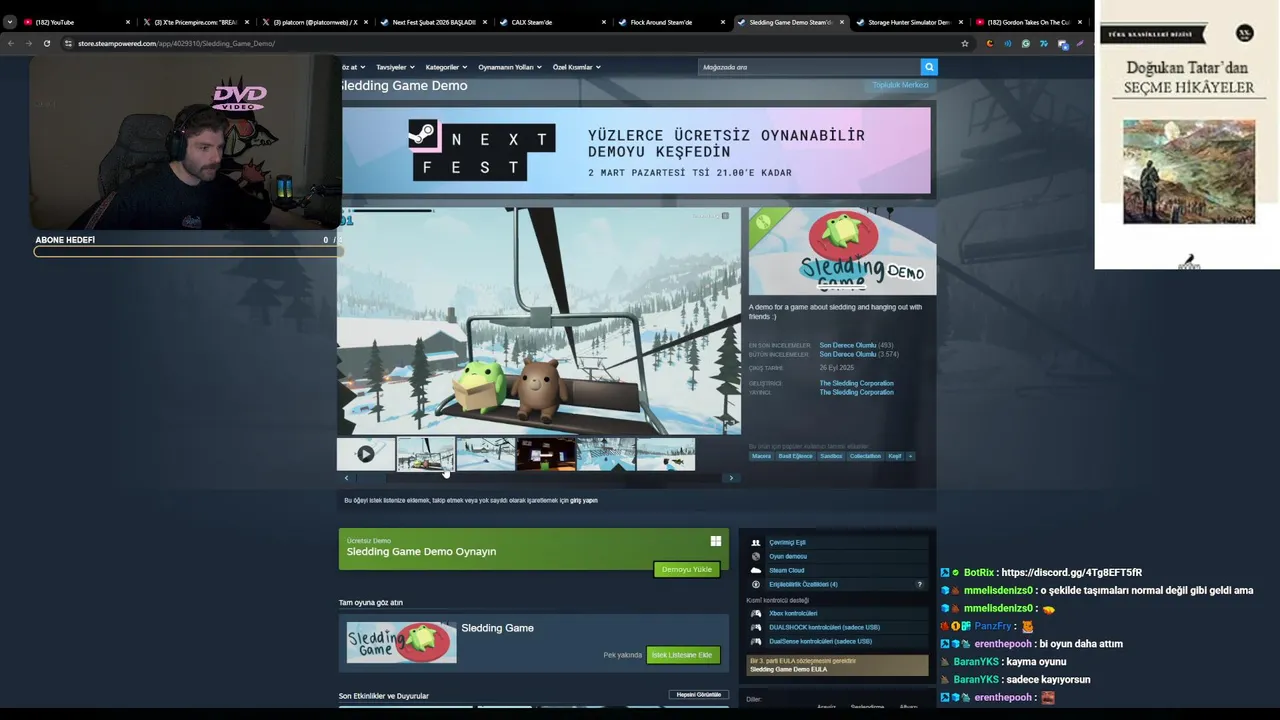Open recent reviews Son Derece Olumlu (493) link
This screenshot has height=720, width=1280.
click(x=856, y=345)
